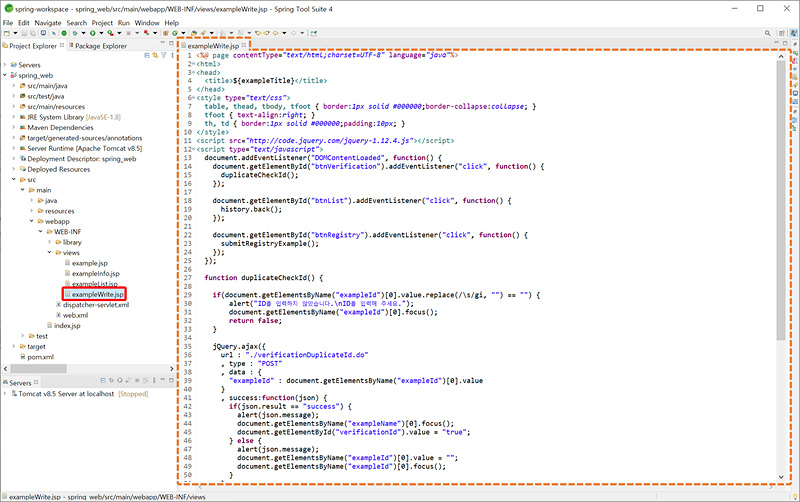Click Collapse All icon in Project Explorer

tap(147, 55)
